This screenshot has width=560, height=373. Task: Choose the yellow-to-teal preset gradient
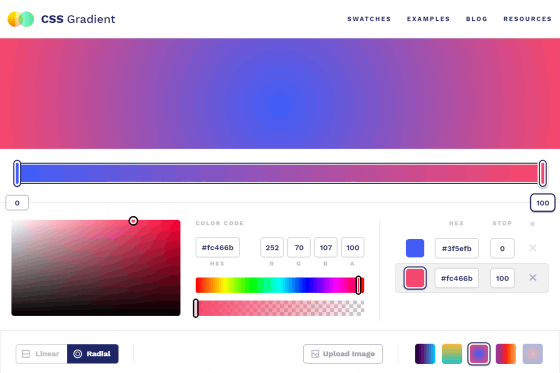(452, 354)
